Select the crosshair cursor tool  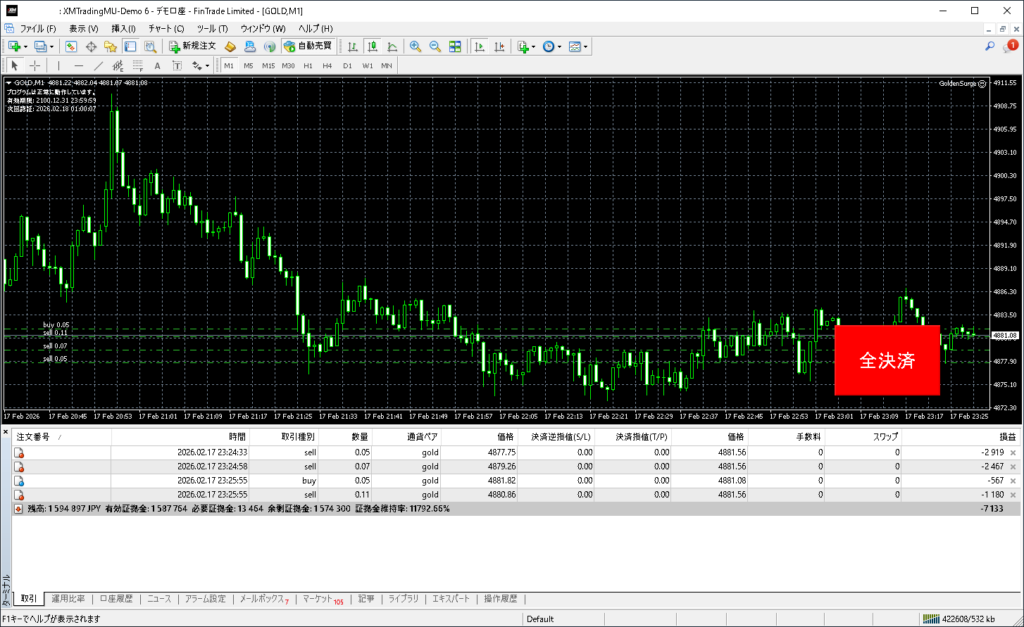pyautogui.click(x=34, y=66)
